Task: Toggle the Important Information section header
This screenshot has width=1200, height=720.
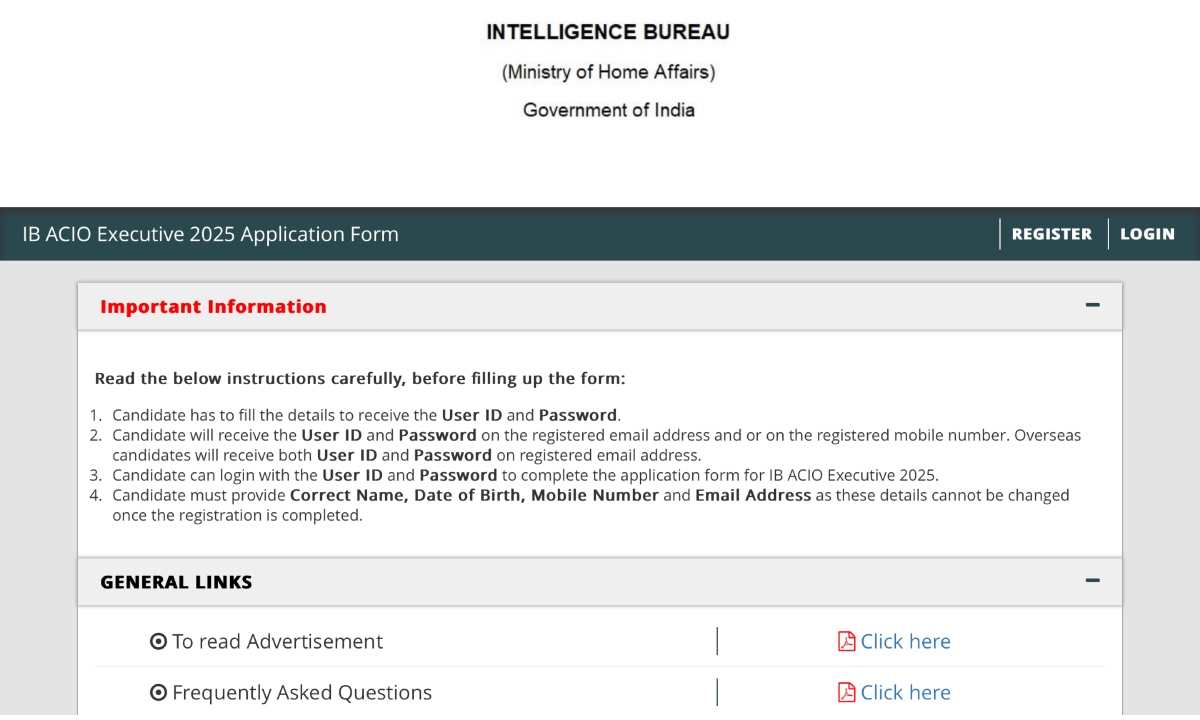Action: coord(600,306)
